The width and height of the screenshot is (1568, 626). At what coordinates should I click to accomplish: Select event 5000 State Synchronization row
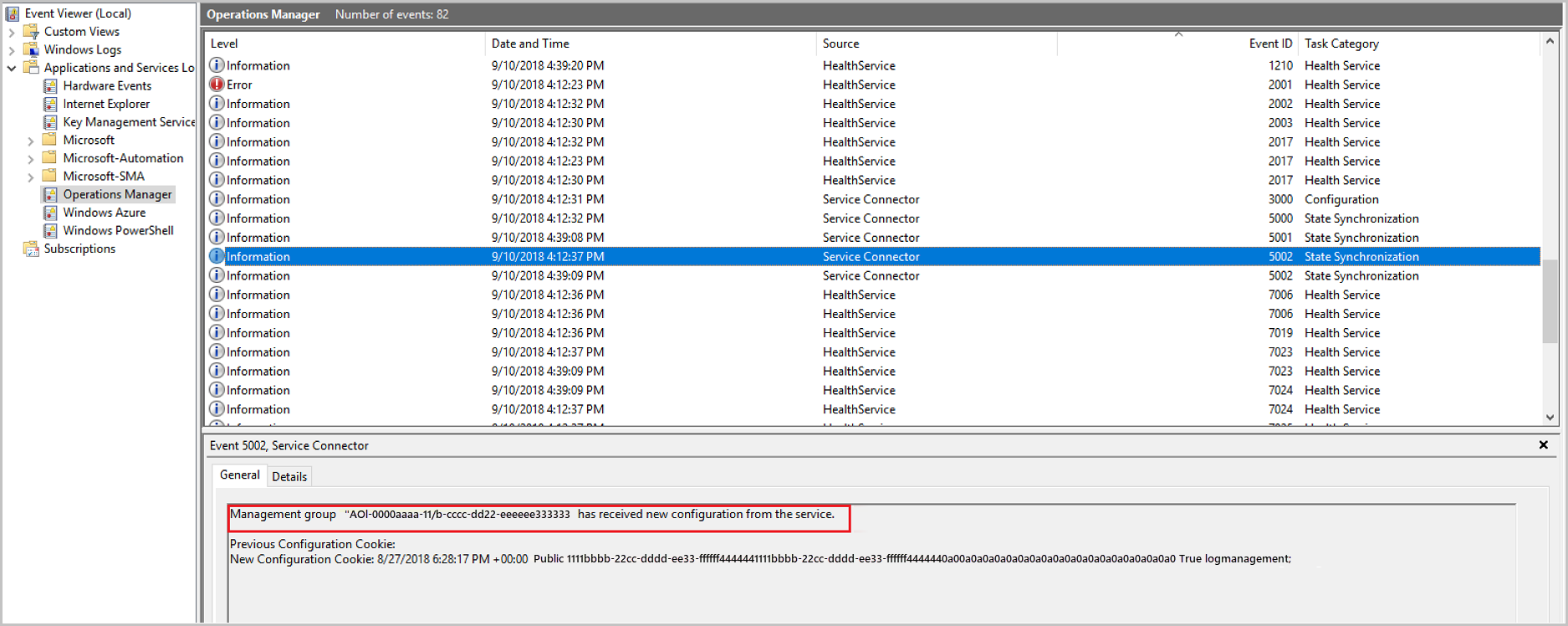[873, 218]
